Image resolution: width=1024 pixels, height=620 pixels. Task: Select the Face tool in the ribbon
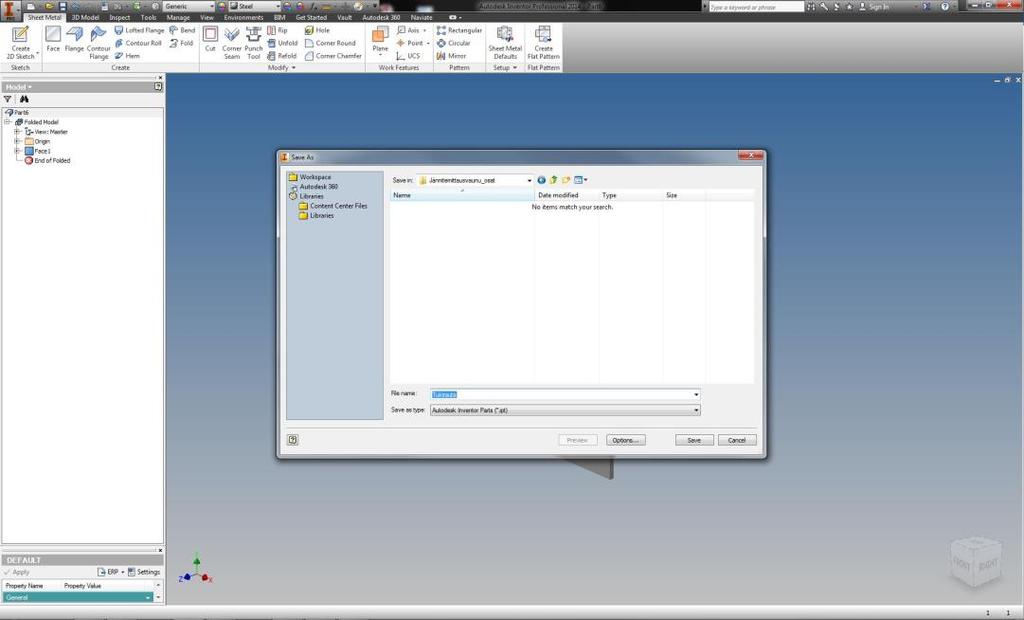point(53,39)
